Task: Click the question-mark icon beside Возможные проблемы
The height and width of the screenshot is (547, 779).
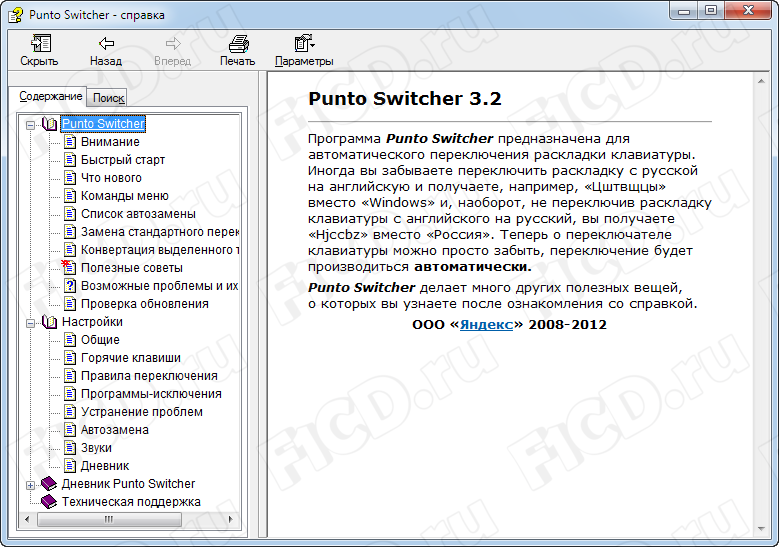Action: (70, 286)
